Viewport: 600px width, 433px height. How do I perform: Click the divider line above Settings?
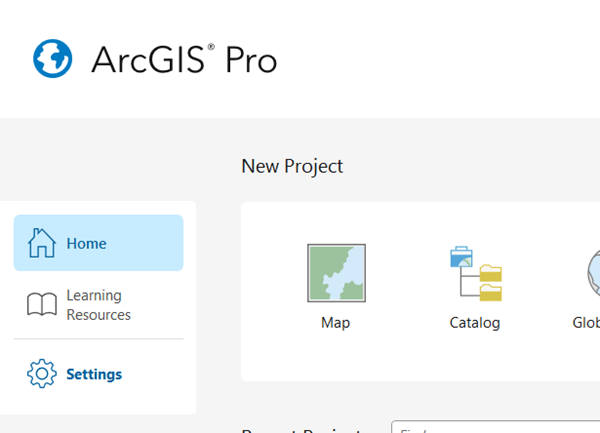pyautogui.click(x=98, y=339)
